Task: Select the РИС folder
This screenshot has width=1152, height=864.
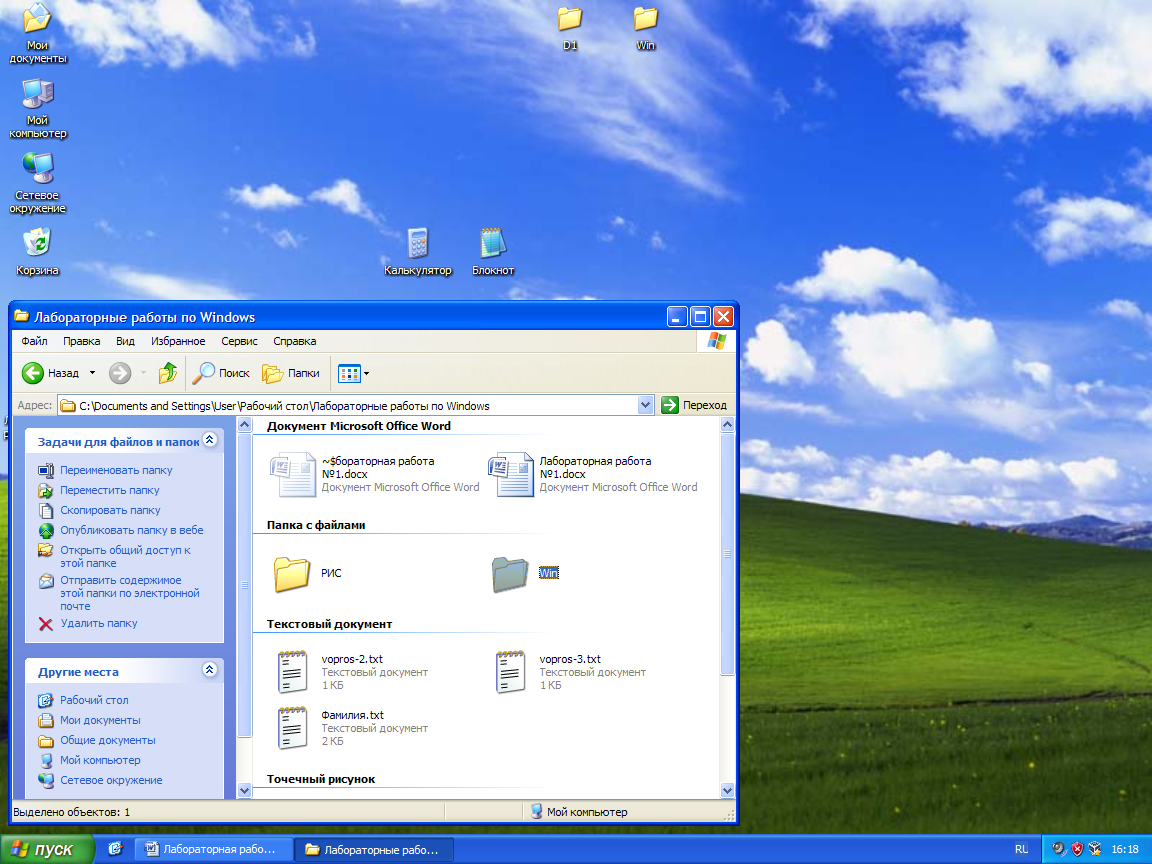Action: (307, 573)
